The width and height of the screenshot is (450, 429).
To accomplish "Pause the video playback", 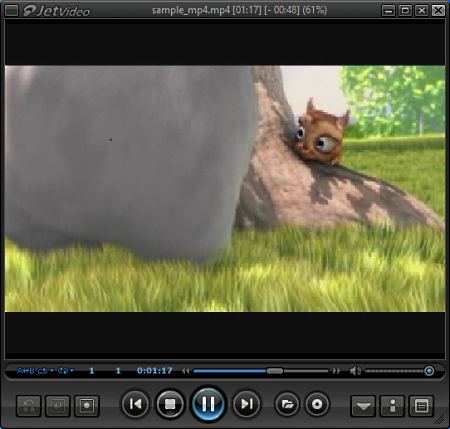I will point(208,404).
